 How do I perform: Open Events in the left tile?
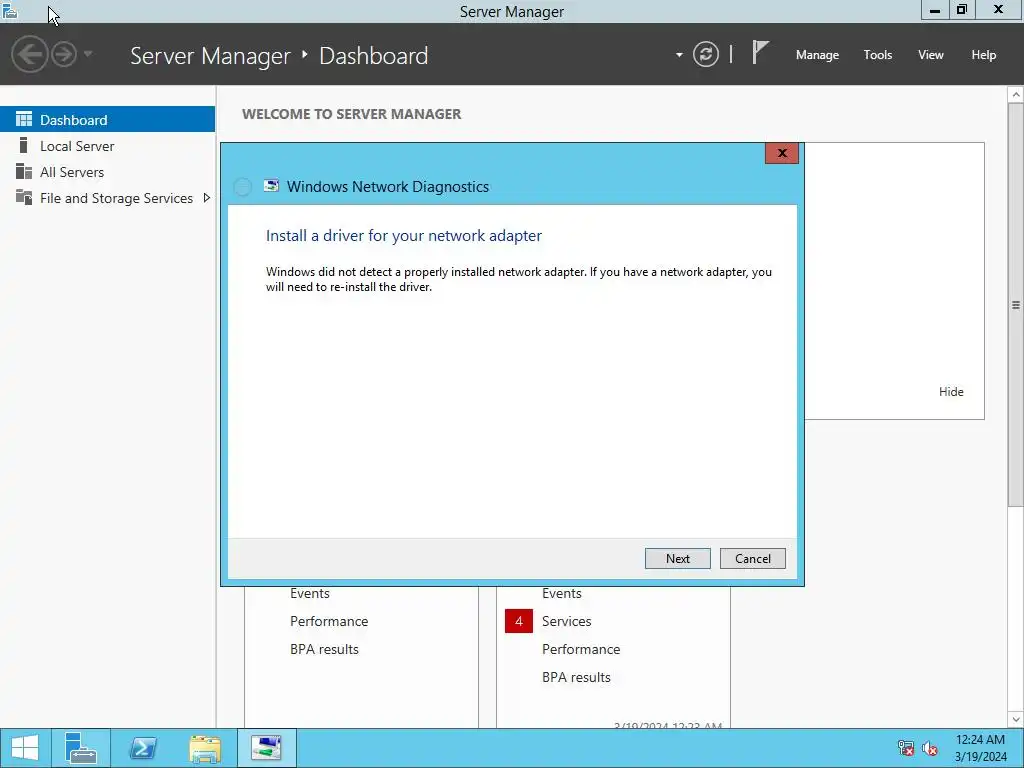point(310,593)
